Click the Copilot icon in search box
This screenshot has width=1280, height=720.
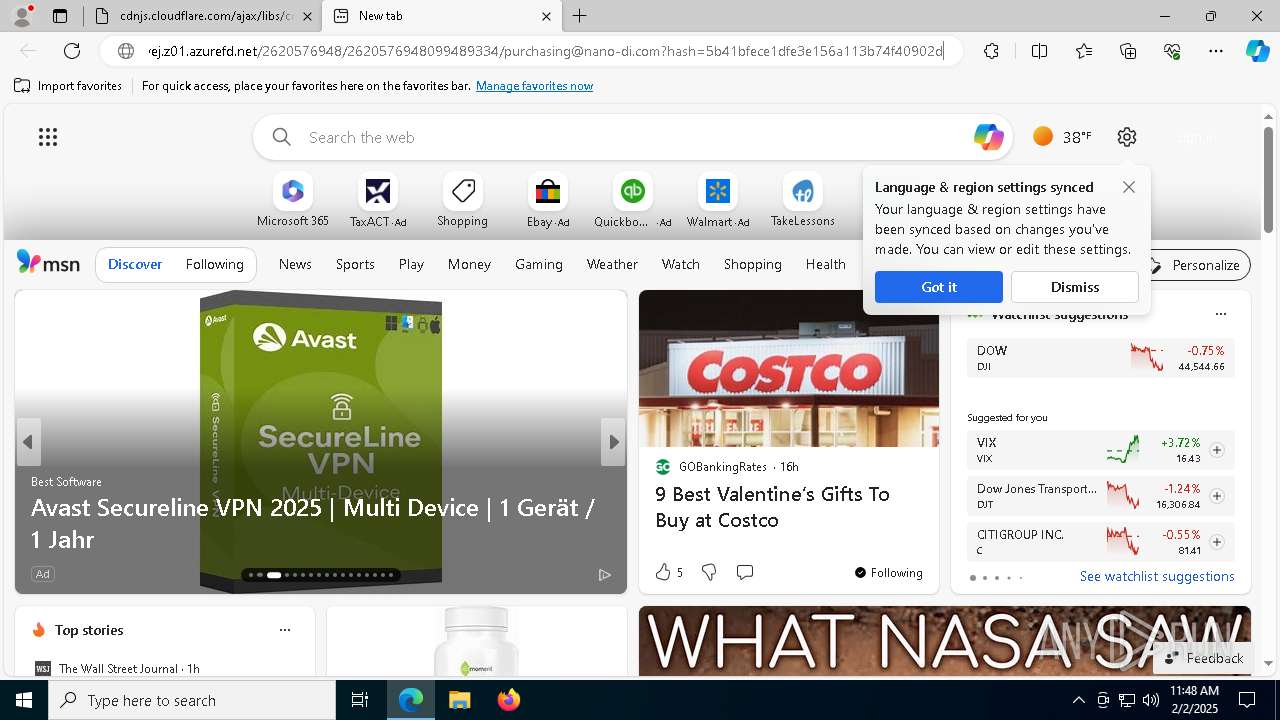click(988, 137)
